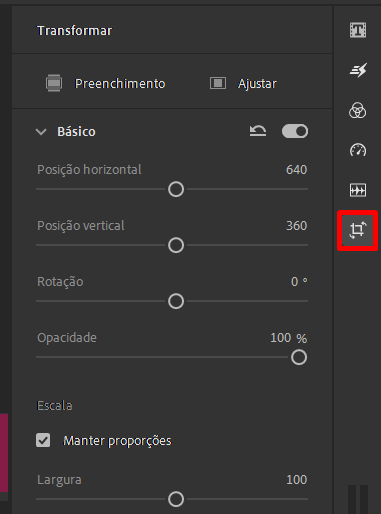Click the Preenchimento fill icon
This screenshot has width=381, height=514.
coord(54,83)
